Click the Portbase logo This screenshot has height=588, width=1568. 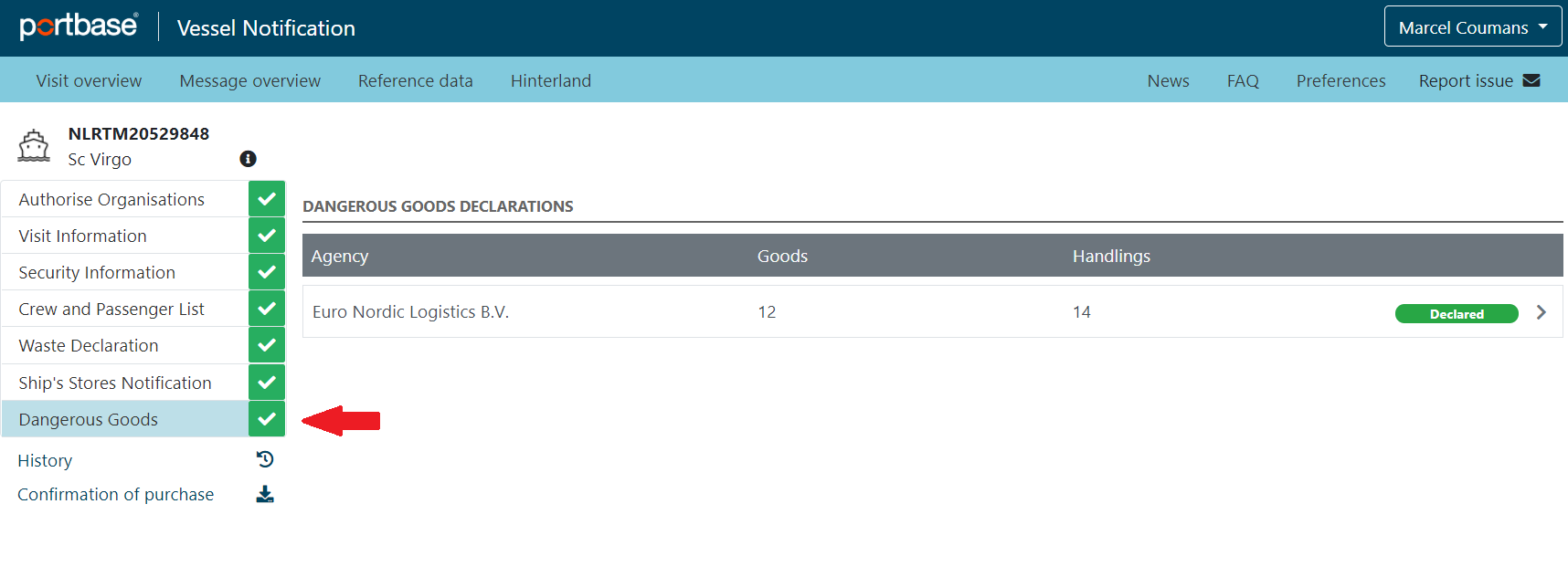click(79, 26)
